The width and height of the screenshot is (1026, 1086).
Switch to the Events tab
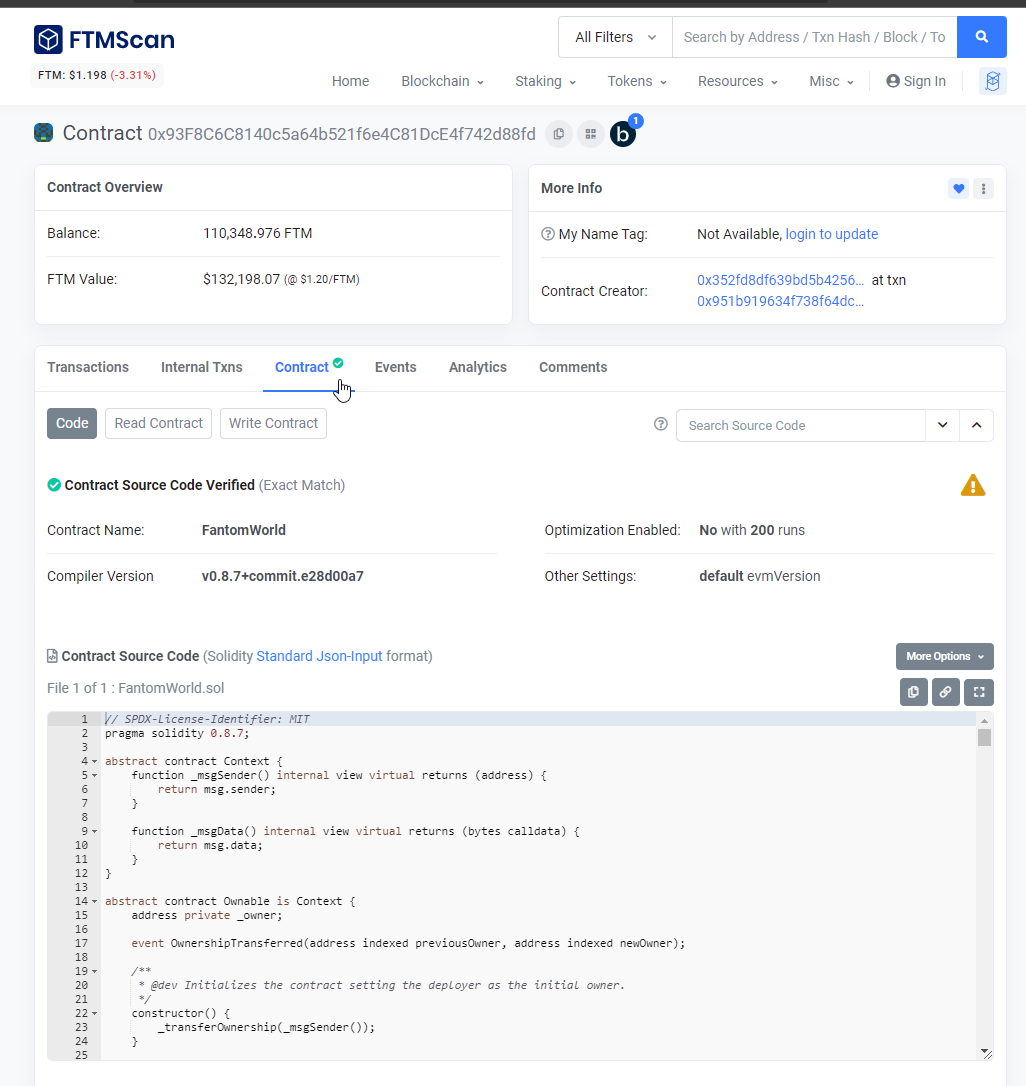click(x=396, y=367)
